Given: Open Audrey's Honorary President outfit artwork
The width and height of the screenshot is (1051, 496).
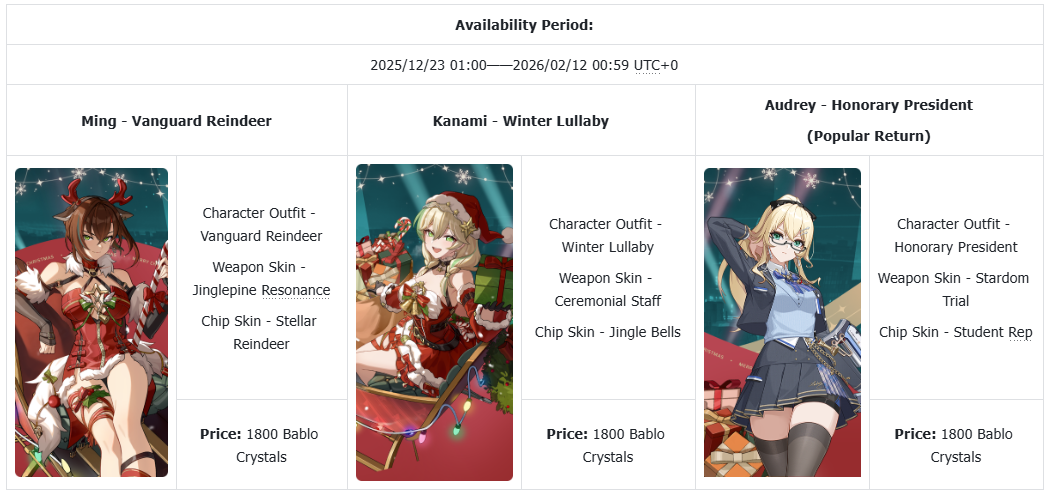Looking at the screenshot, I should (782, 322).
